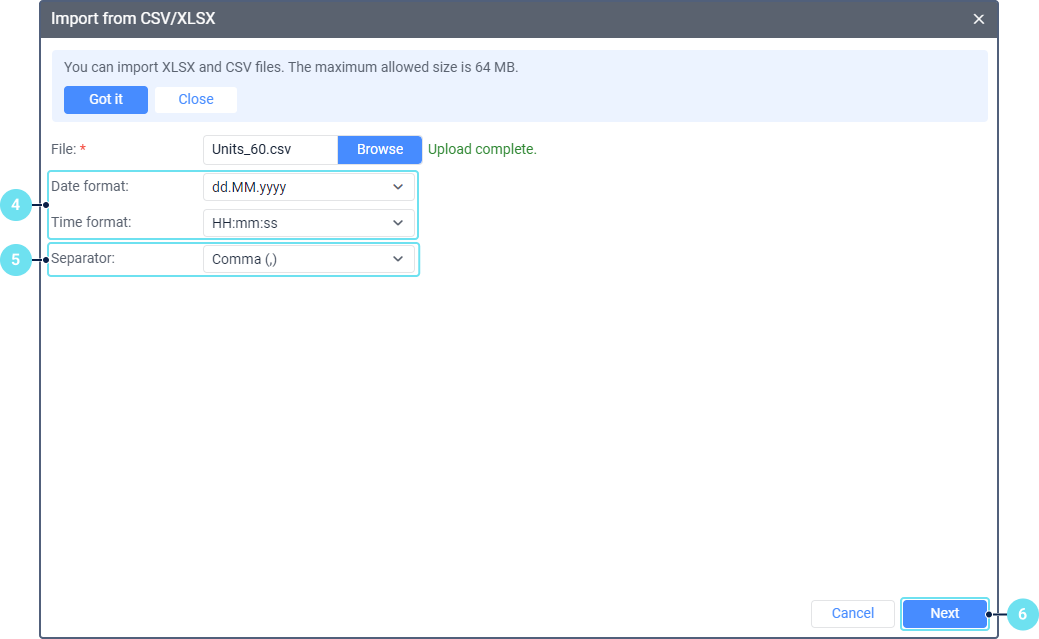Proceed with the Next button
1039x639 pixels.
pyautogui.click(x=944, y=614)
